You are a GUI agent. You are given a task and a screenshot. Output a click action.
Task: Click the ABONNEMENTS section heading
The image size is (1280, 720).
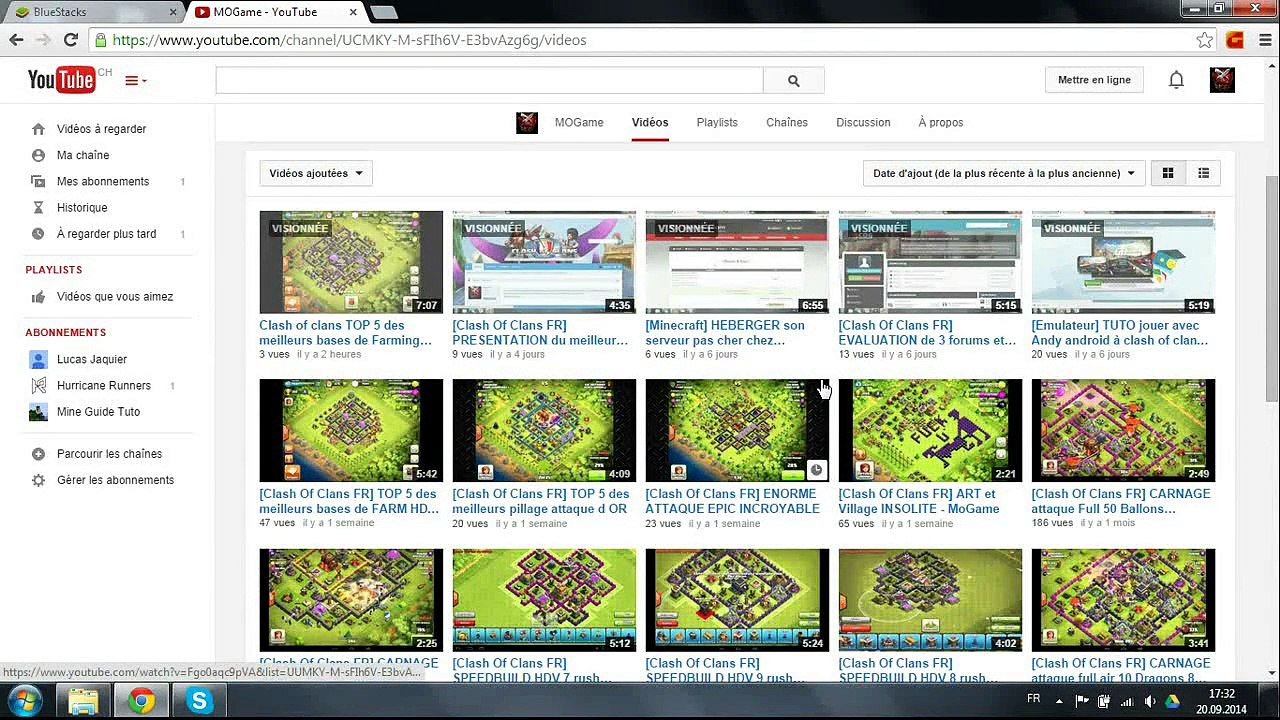(66, 332)
